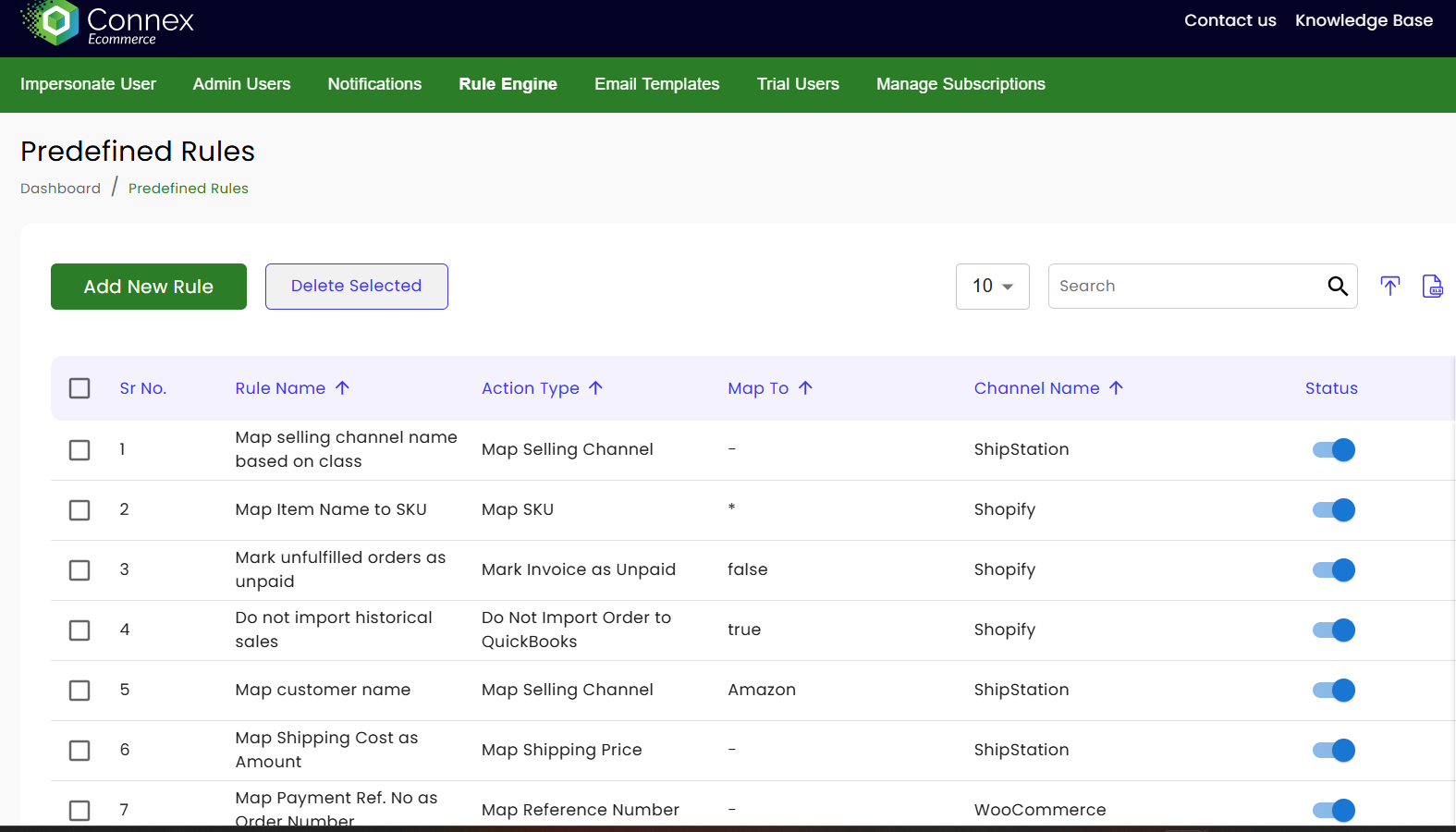Click the Rule Name column header
This screenshot has width=1456, height=832.
pyautogui.click(x=280, y=388)
